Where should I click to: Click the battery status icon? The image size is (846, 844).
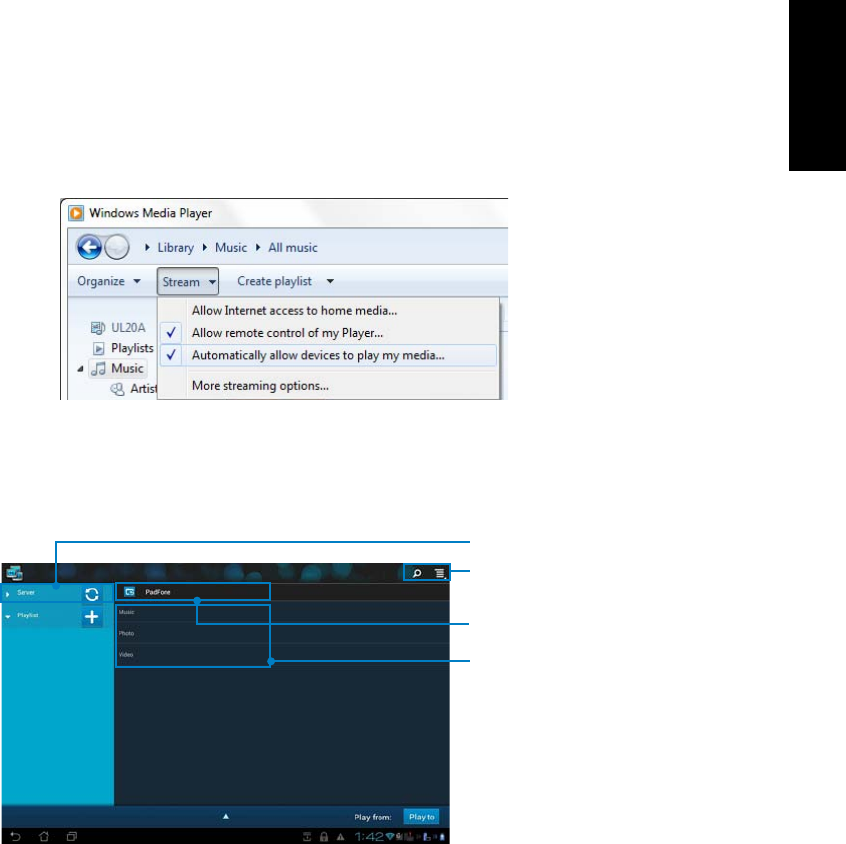pyautogui.click(x=442, y=837)
